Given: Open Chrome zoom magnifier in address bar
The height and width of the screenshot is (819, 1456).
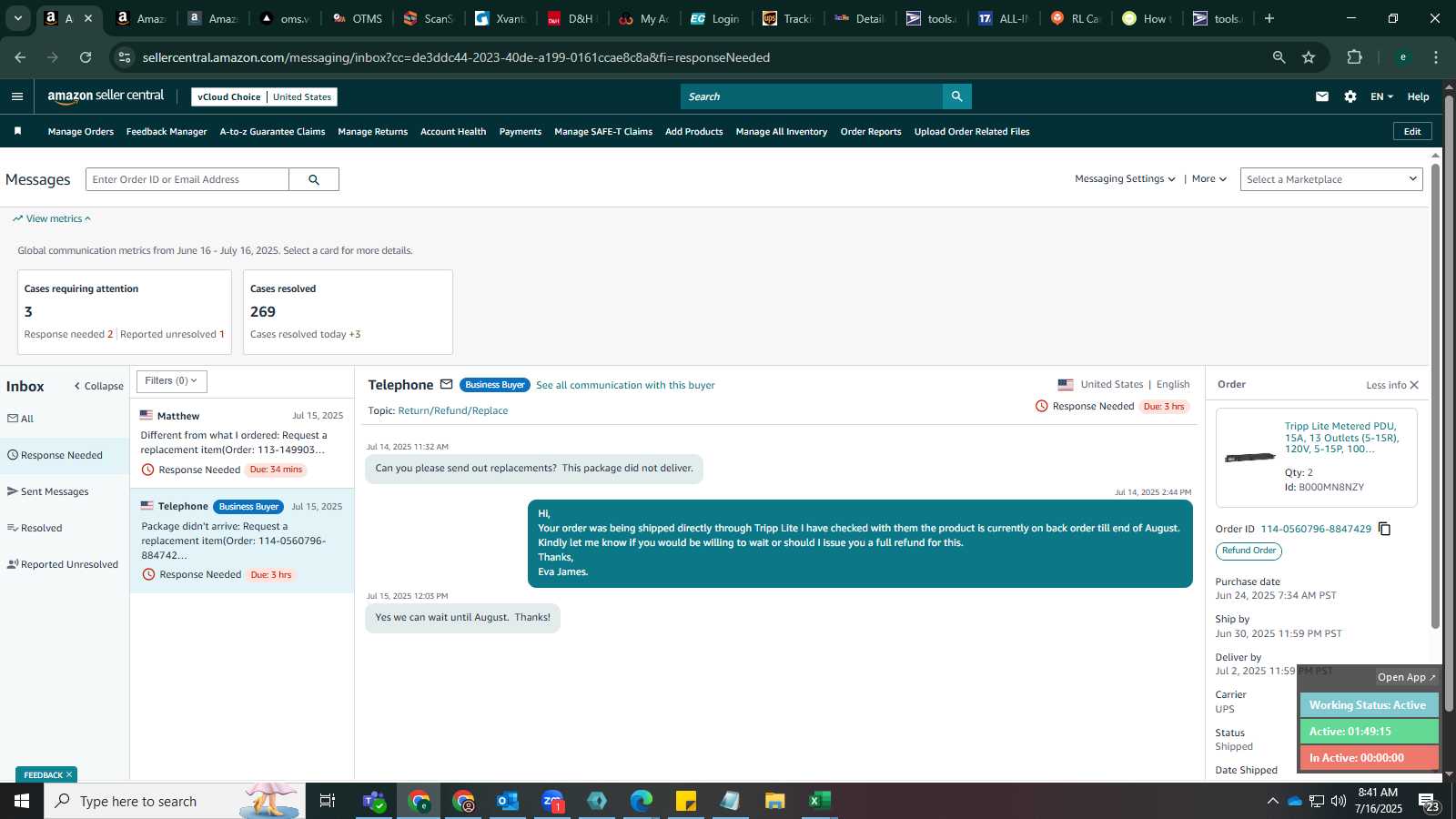Looking at the screenshot, I should tap(1279, 57).
